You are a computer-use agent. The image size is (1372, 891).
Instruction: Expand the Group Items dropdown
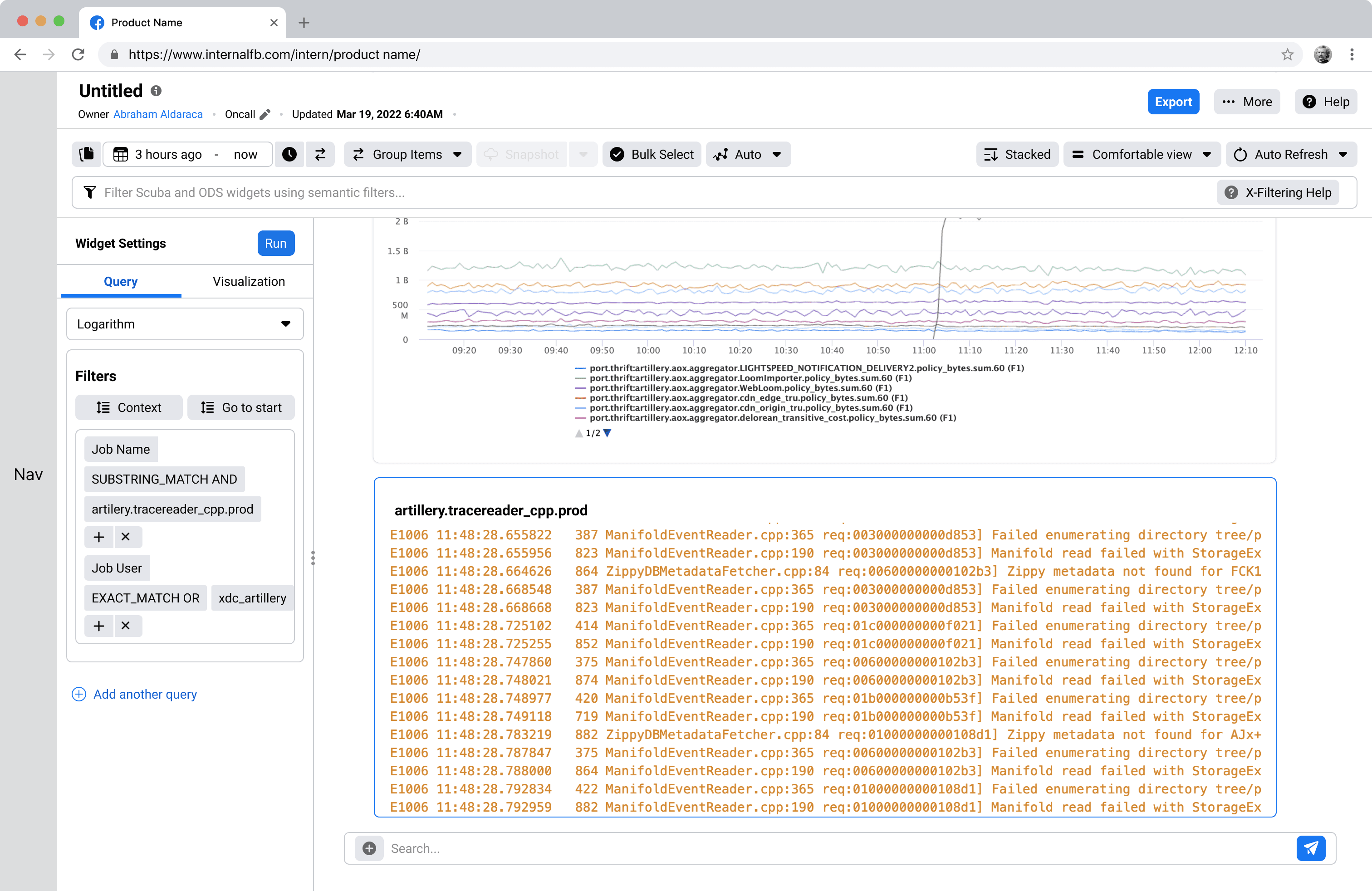(407, 154)
